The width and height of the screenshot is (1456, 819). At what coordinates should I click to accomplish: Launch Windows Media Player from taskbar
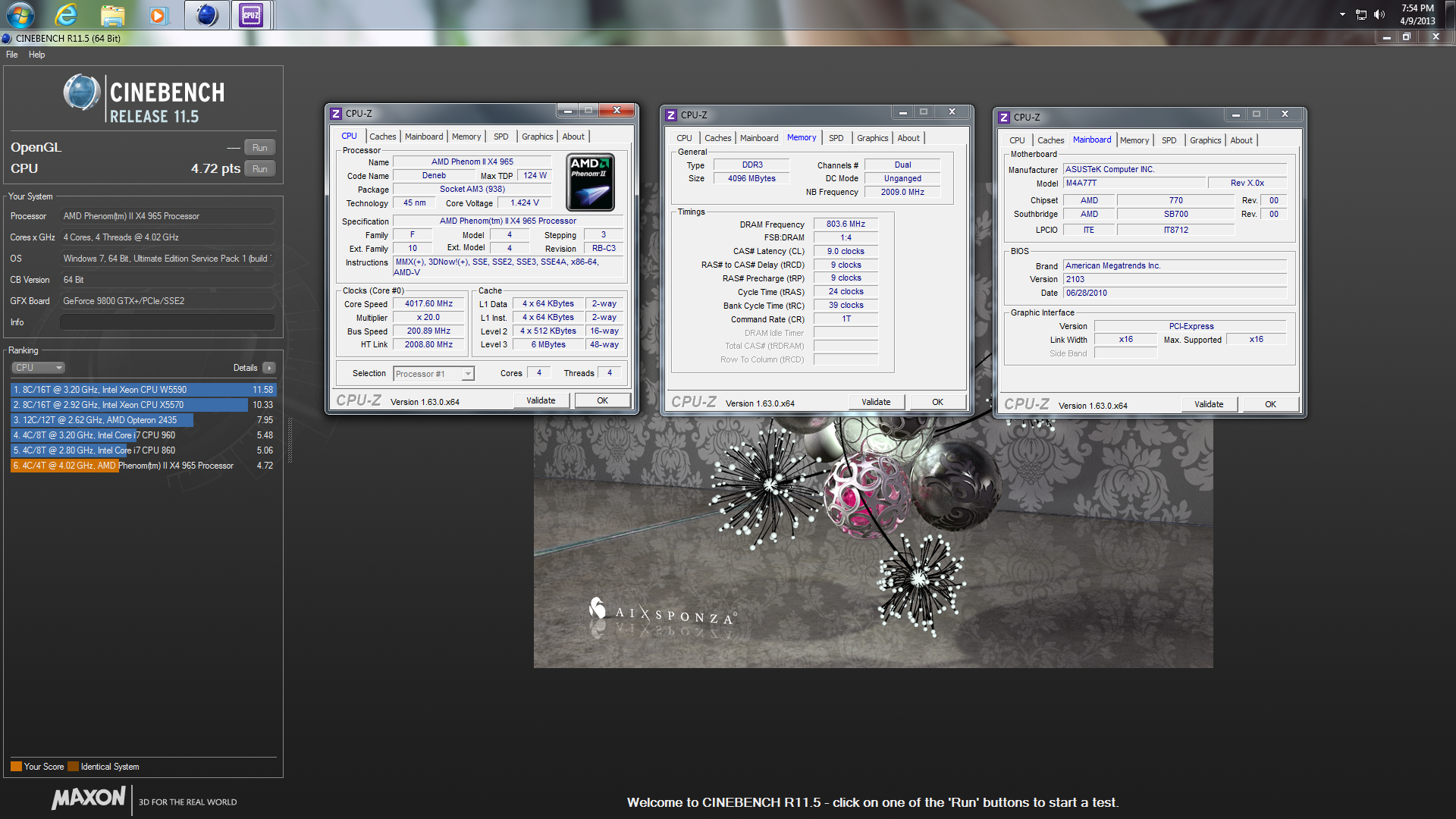click(x=158, y=14)
